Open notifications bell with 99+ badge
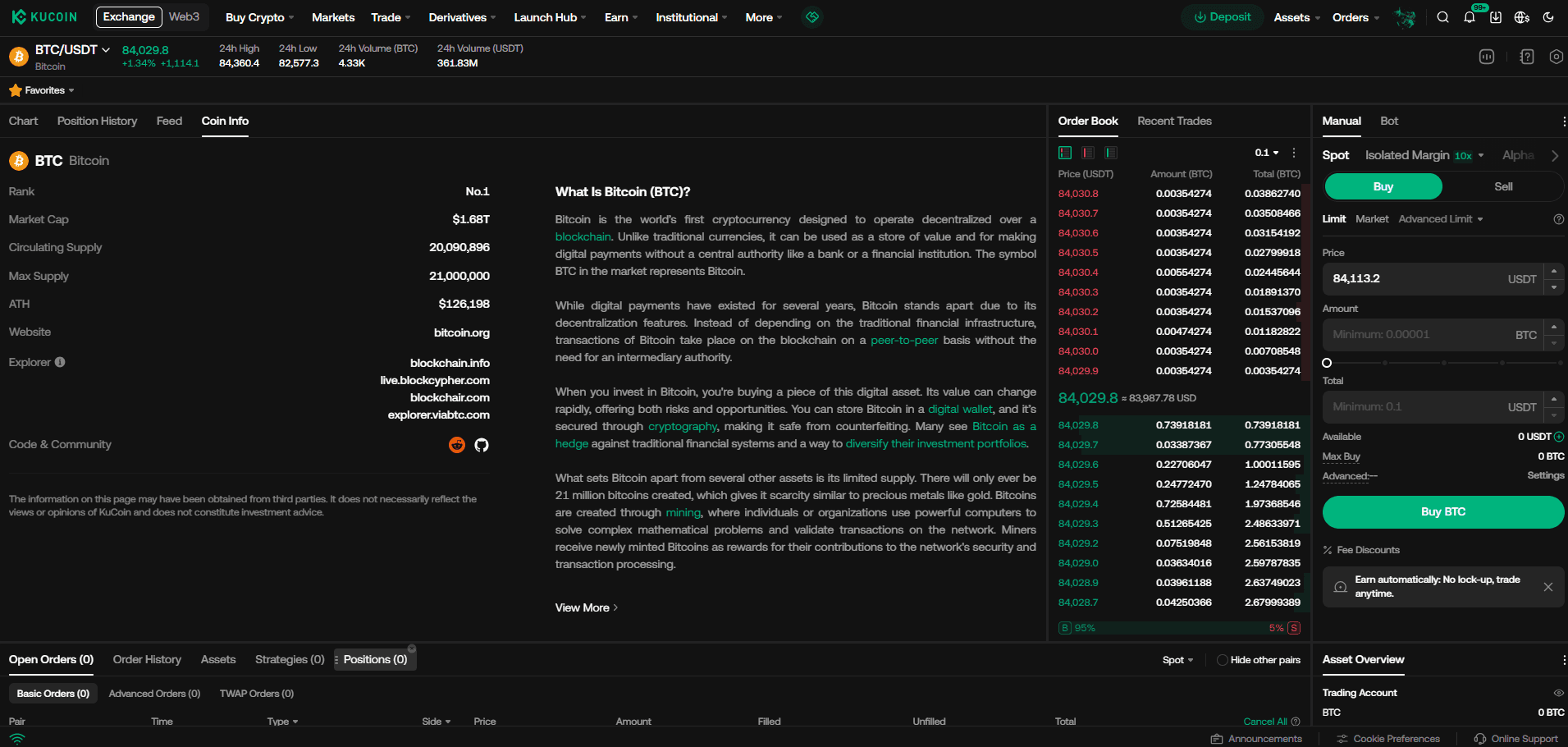Viewport: 1568px width, 747px height. 1470,17
